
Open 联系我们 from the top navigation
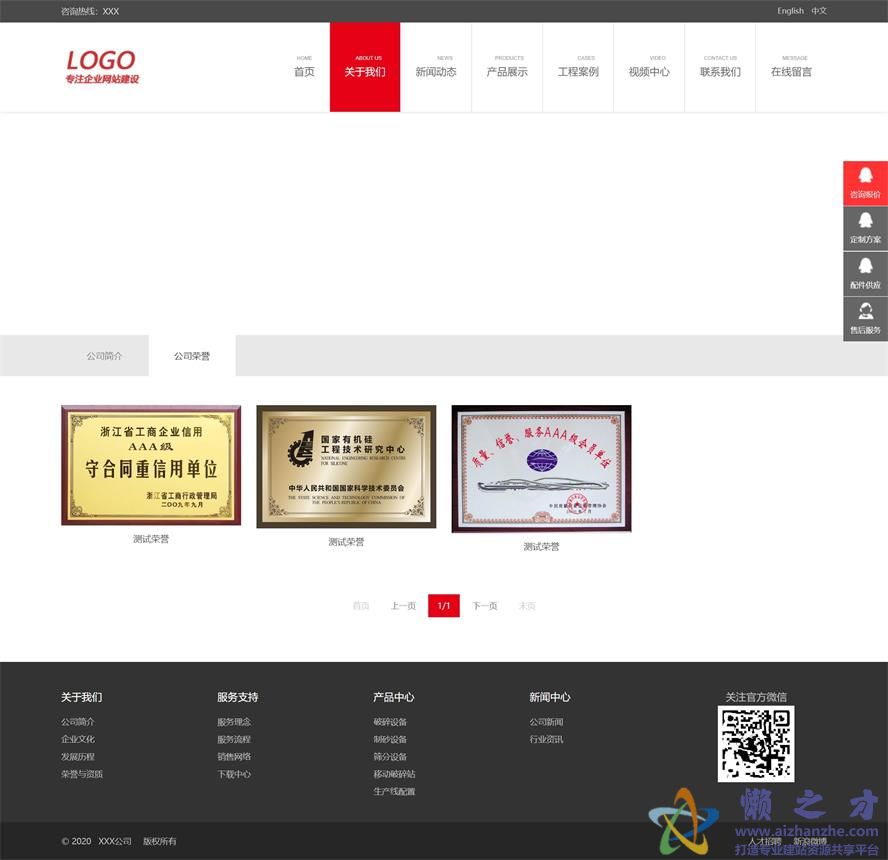[720, 68]
